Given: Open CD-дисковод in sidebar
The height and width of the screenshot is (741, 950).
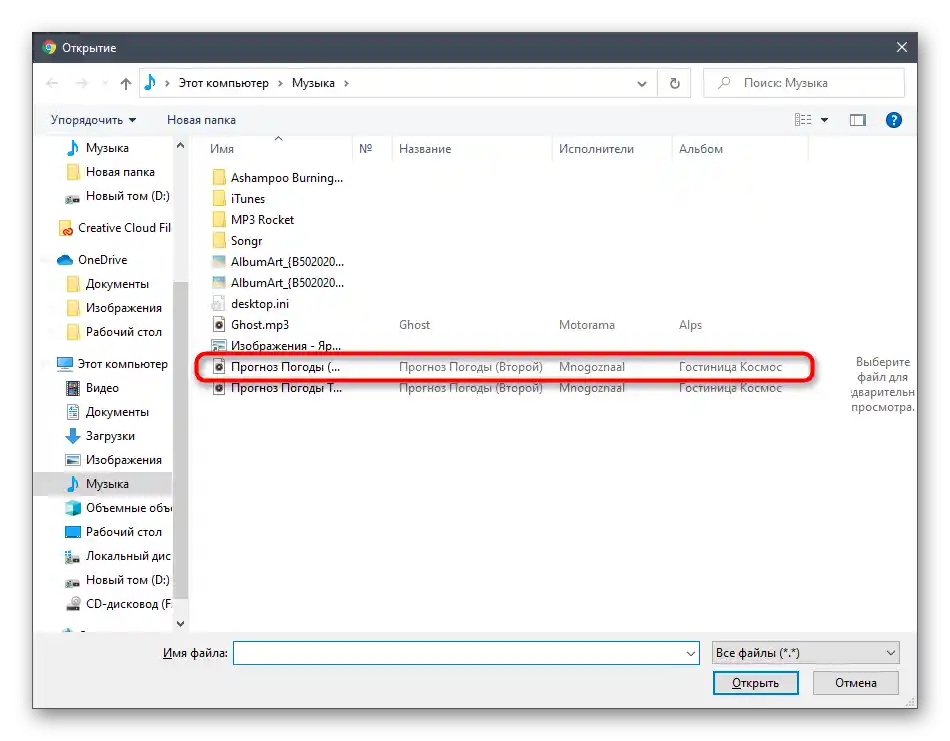Looking at the screenshot, I should point(118,604).
